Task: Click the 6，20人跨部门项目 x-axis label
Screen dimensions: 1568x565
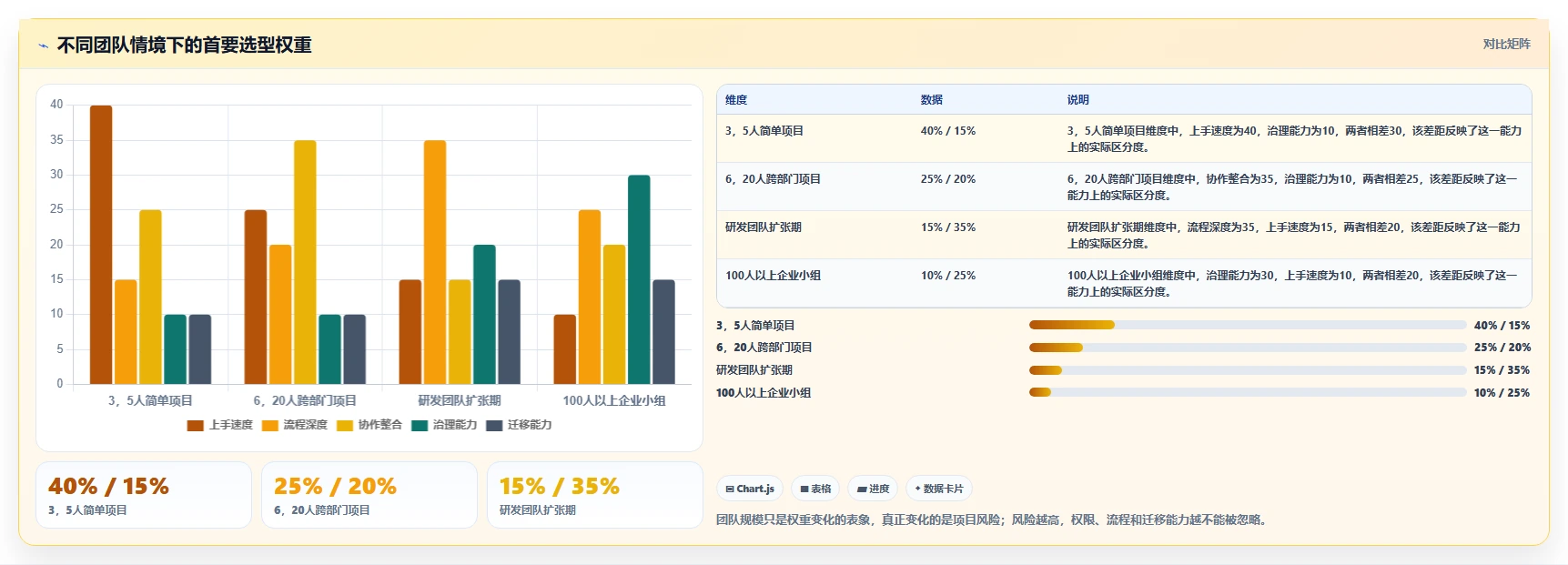Action: (x=305, y=400)
